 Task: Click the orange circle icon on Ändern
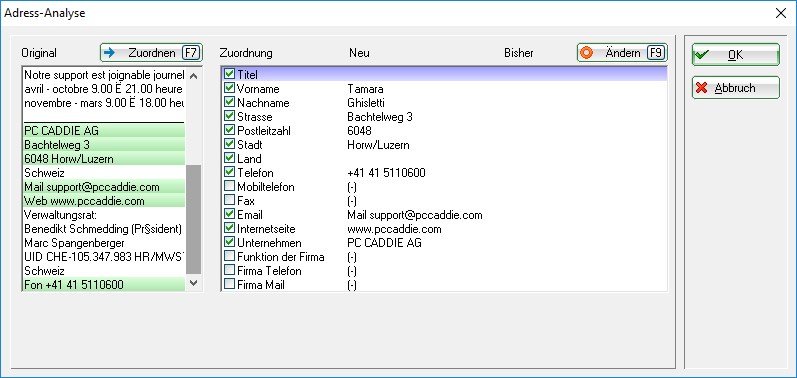586,53
